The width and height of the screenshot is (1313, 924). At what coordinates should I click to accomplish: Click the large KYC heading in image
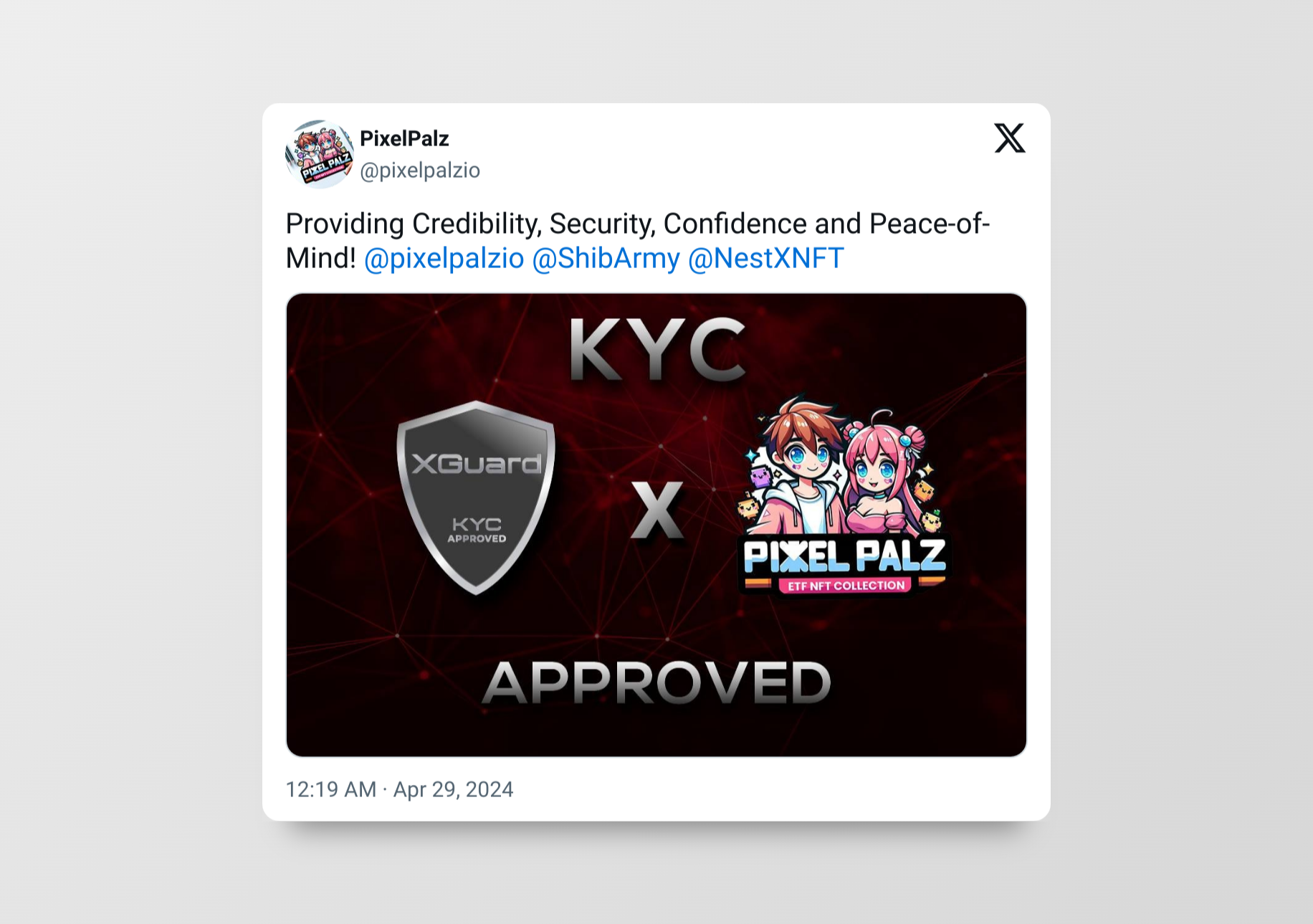[657, 350]
